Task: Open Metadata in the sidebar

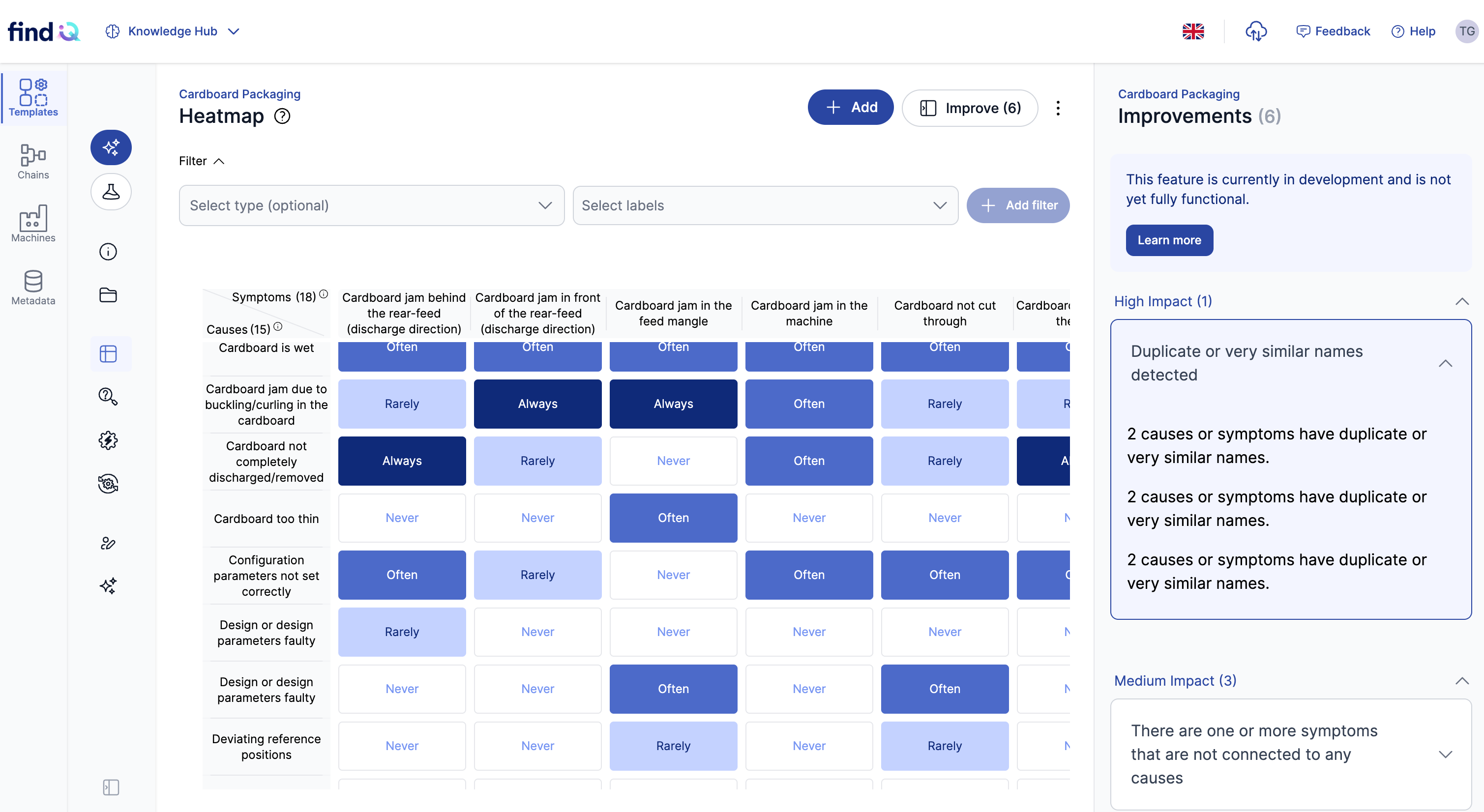Action: [x=33, y=287]
